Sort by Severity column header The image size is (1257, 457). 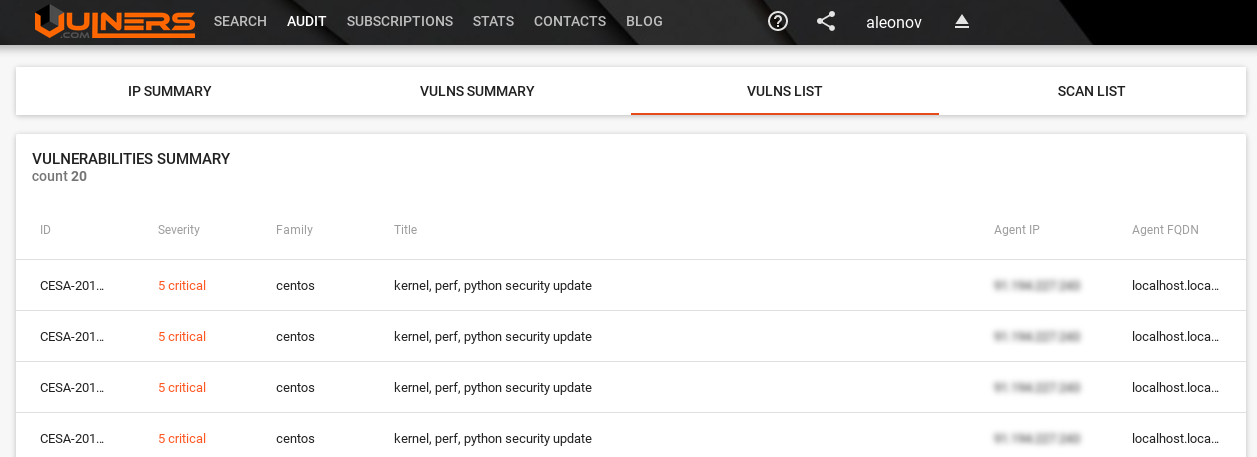coord(179,230)
